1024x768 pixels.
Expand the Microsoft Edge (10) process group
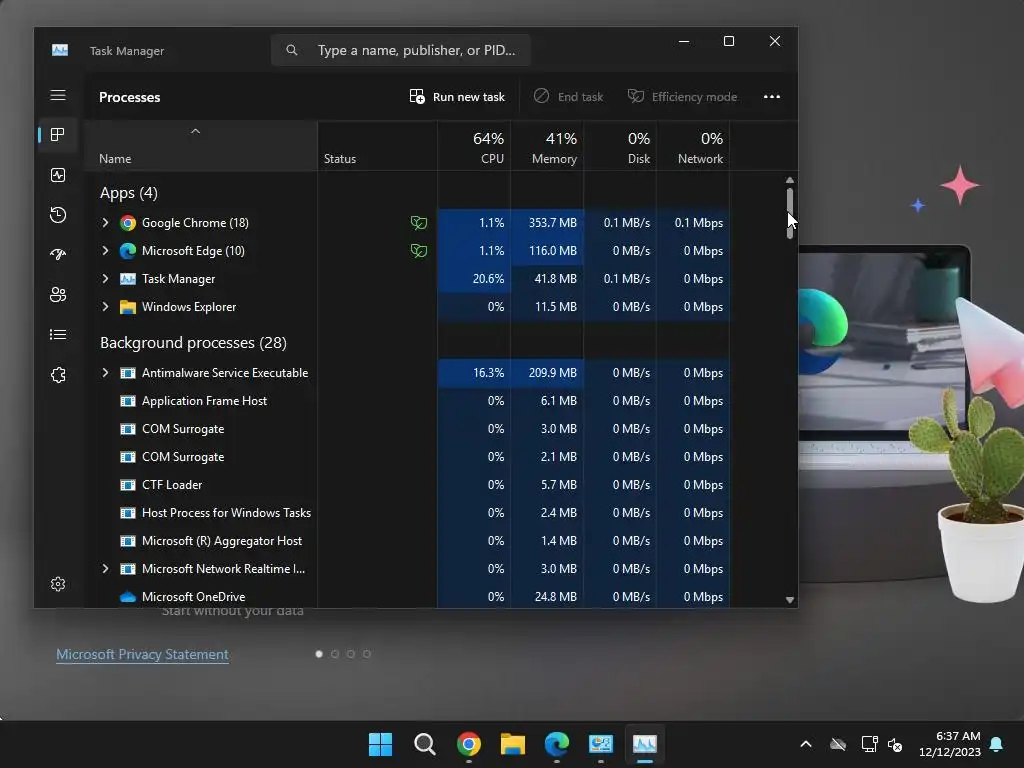click(105, 251)
